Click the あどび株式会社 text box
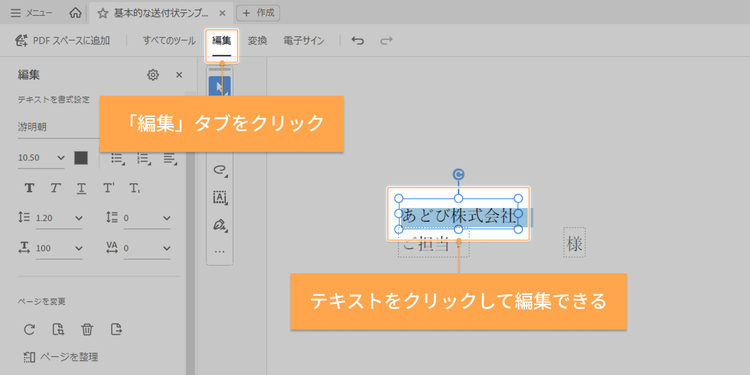Screen dimensions: 750x375 [458, 214]
